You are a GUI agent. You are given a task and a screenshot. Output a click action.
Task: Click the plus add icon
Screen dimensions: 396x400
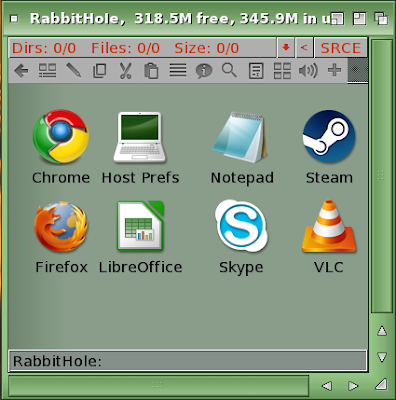pyautogui.click(x=334, y=70)
